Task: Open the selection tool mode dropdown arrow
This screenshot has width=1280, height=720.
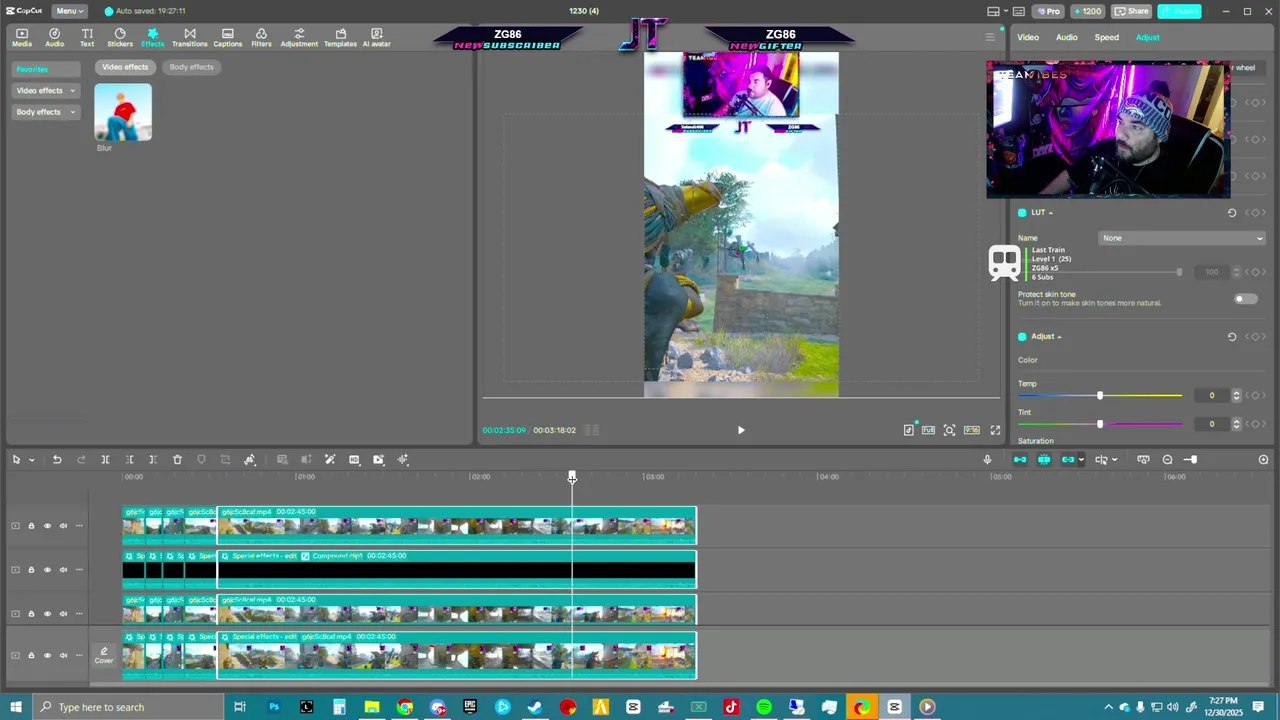Action: click(31, 460)
